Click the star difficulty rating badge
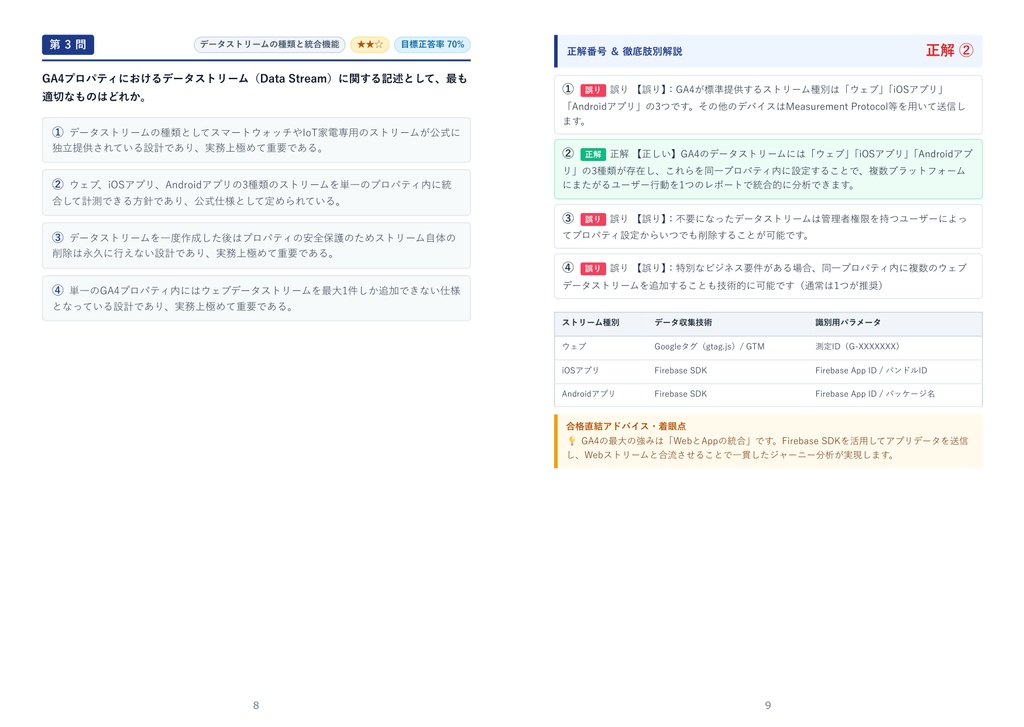The image size is (1024, 727). pyautogui.click(x=370, y=44)
